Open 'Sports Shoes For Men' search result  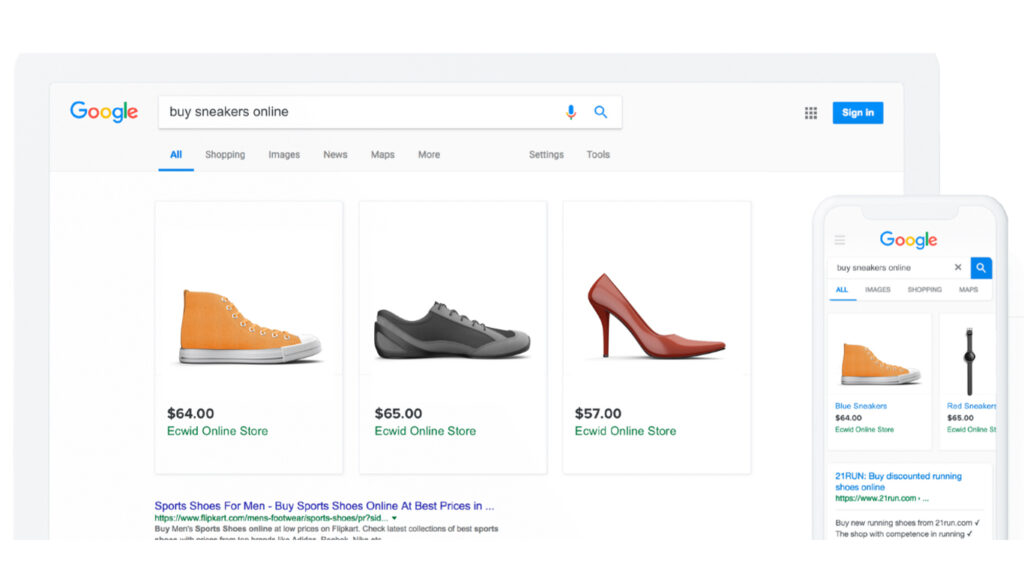point(324,505)
